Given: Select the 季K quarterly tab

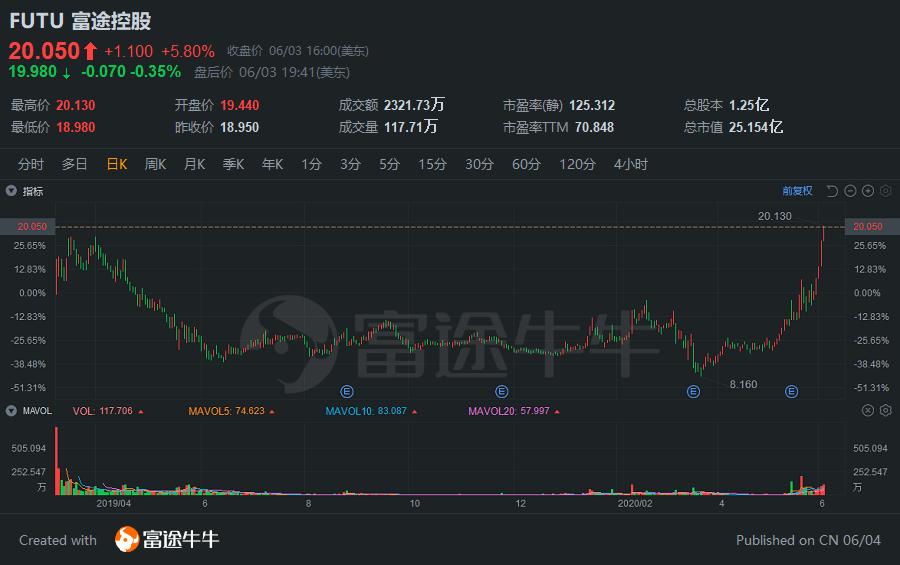Looking at the screenshot, I should pyautogui.click(x=233, y=164).
